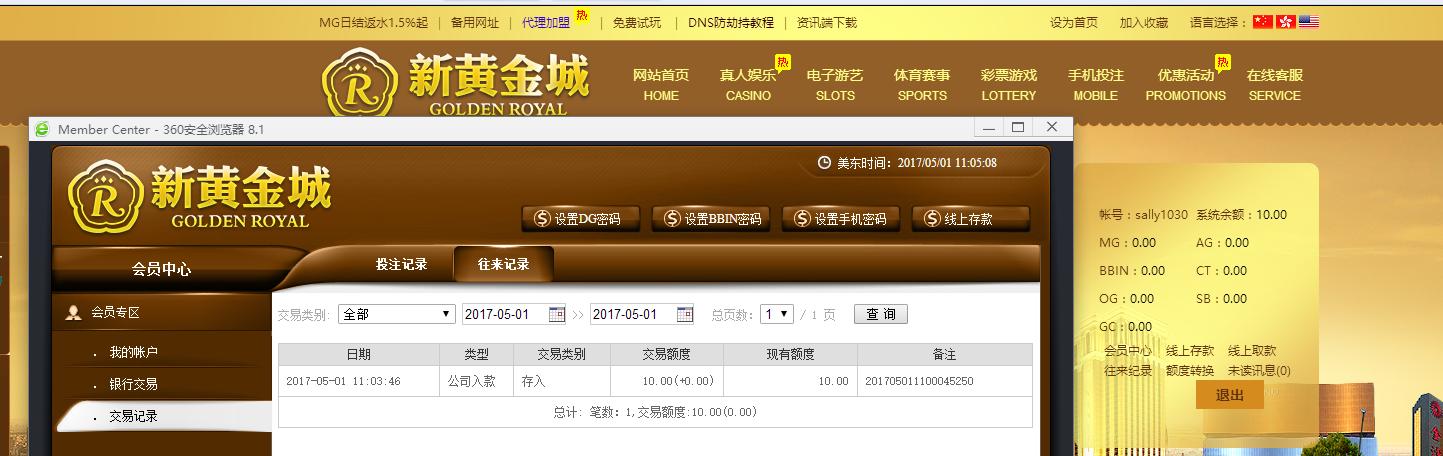The height and width of the screenshot is (456, 1443).
Task: Click the 日期 column header
Action: tap(358, 355)
